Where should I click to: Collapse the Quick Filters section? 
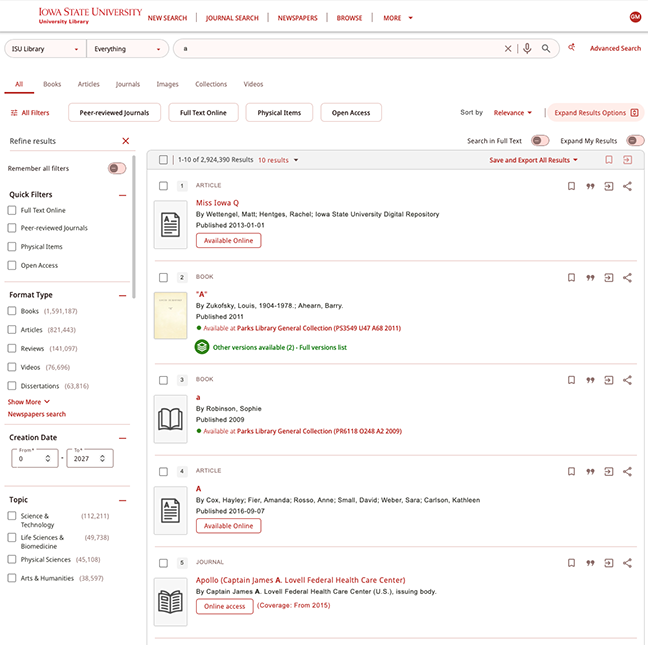122,195
